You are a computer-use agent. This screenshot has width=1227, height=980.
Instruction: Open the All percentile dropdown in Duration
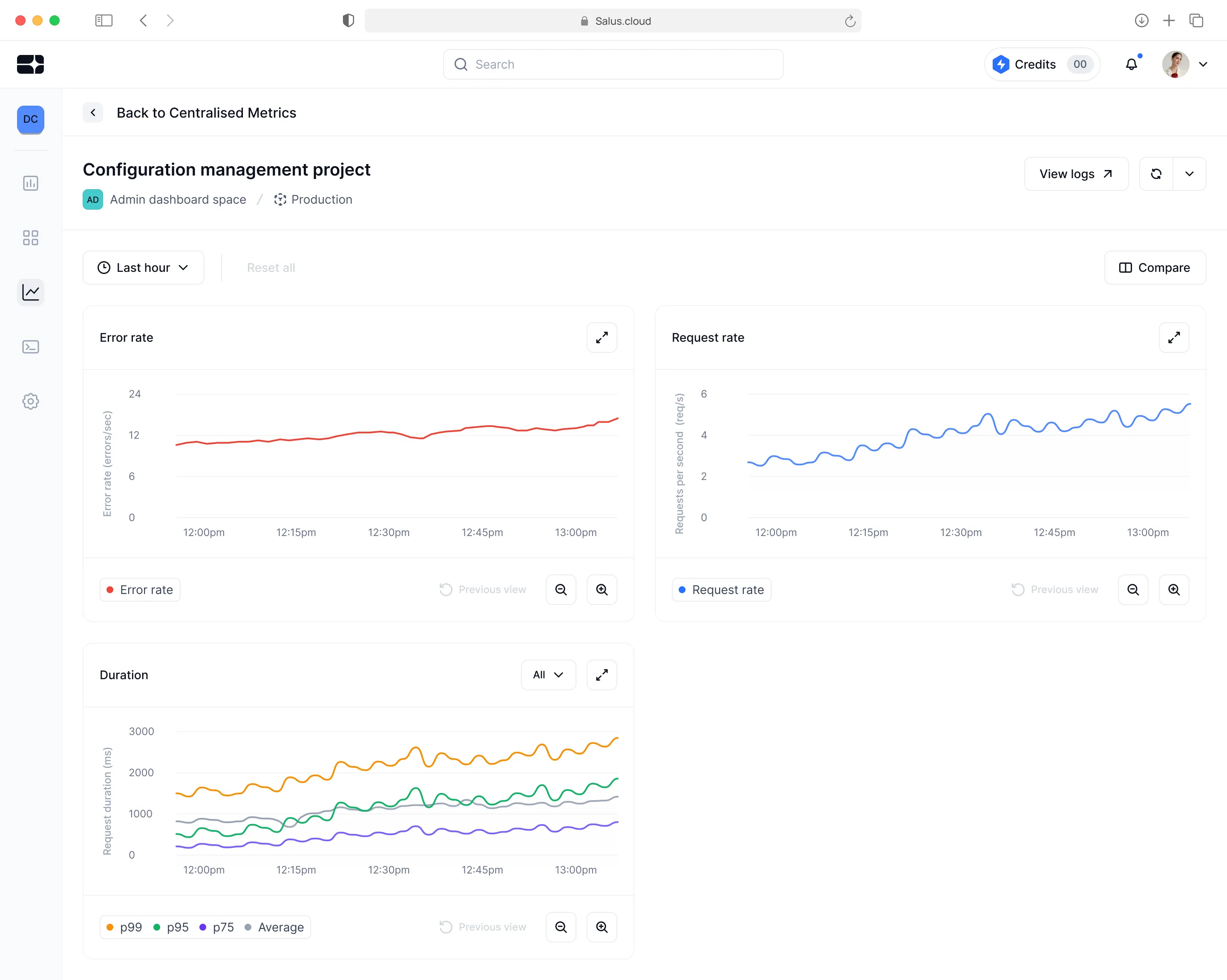pyautogui.click(x=548, y=675)
